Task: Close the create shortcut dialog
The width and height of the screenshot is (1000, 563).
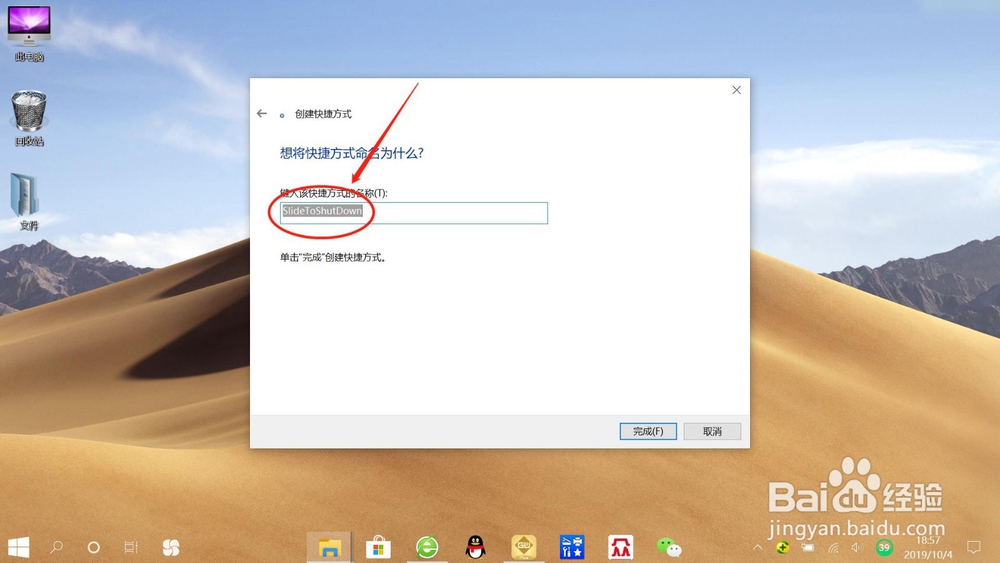Action: (x=737, y=90)
